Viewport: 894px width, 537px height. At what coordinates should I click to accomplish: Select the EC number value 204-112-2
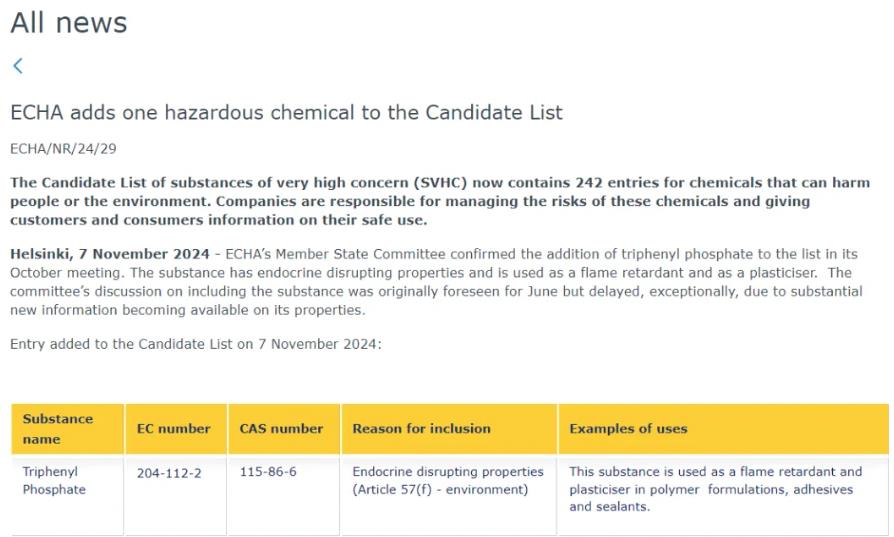click(169, 473)
